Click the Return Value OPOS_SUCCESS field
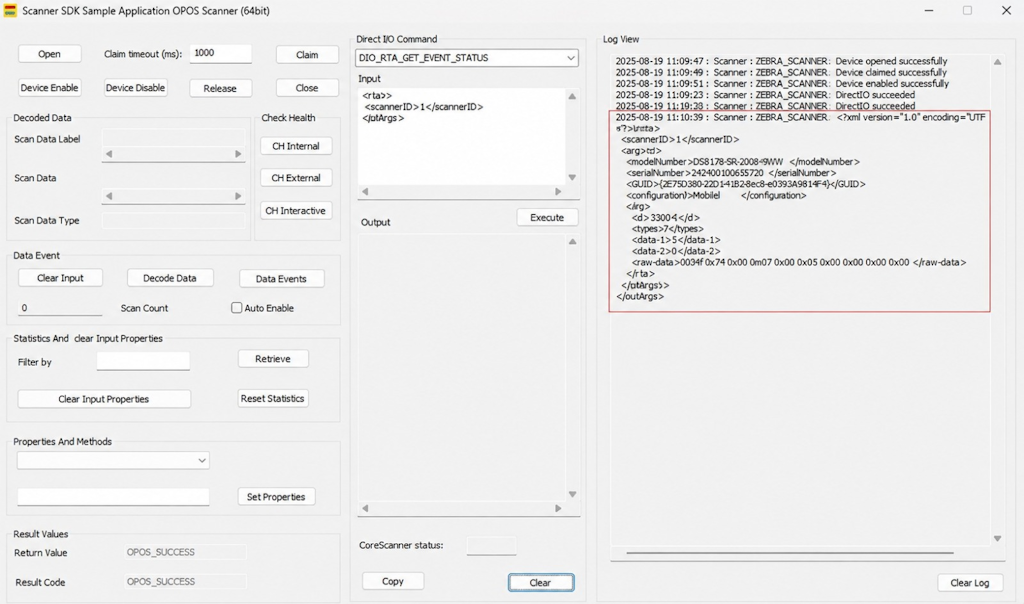The width and height of the screenshot is (1024, 604). click(x=185, y=552)
